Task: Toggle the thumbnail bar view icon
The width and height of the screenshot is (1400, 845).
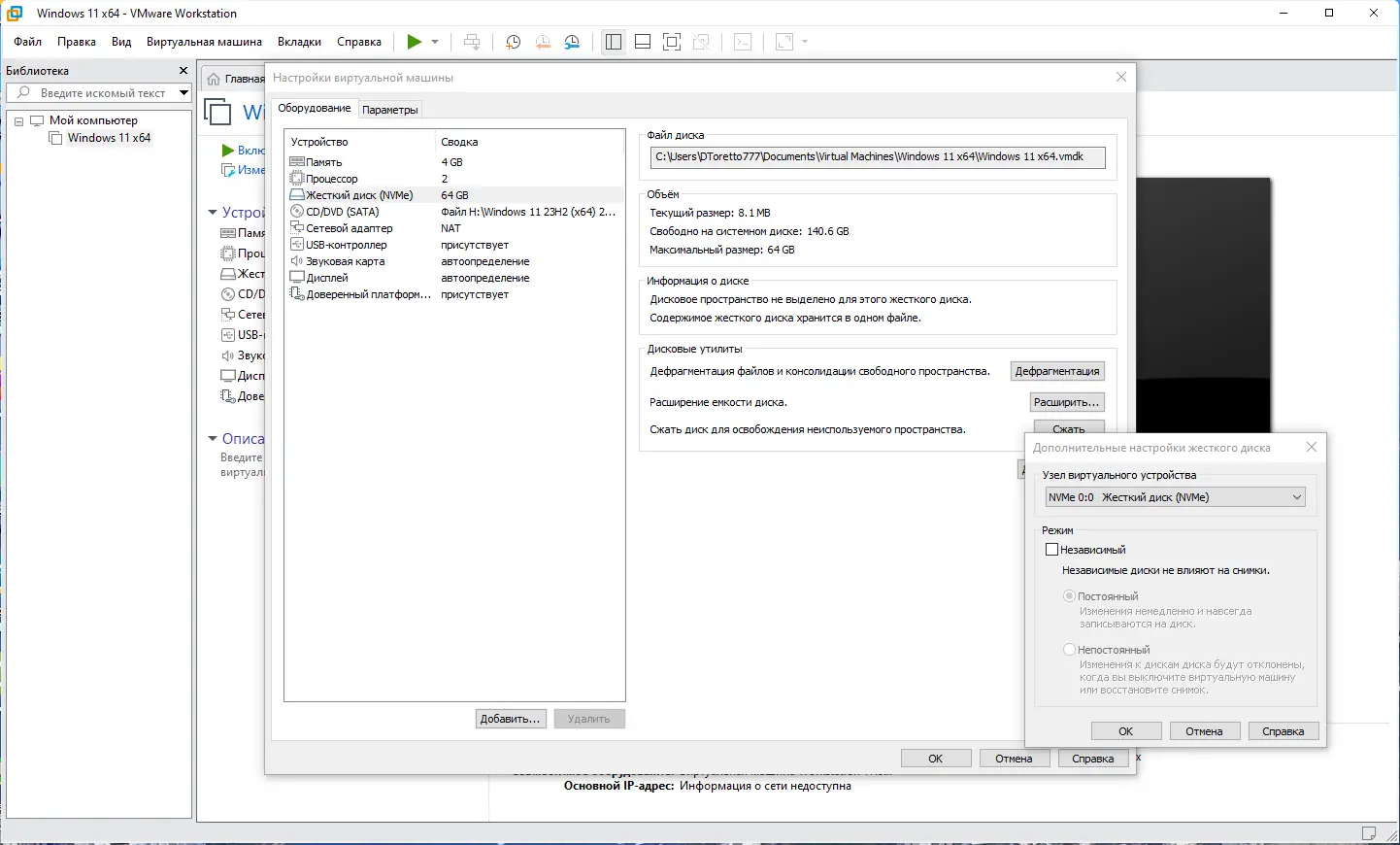Action: pos(643,42)
